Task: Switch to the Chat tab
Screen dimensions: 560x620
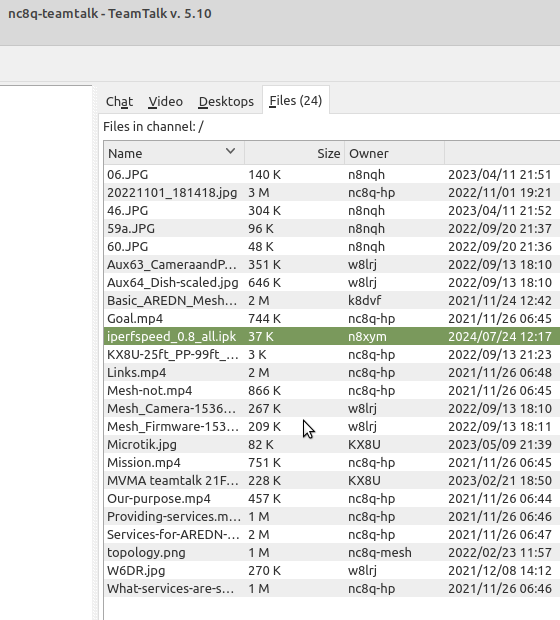Action: click(x=119, y=102)
